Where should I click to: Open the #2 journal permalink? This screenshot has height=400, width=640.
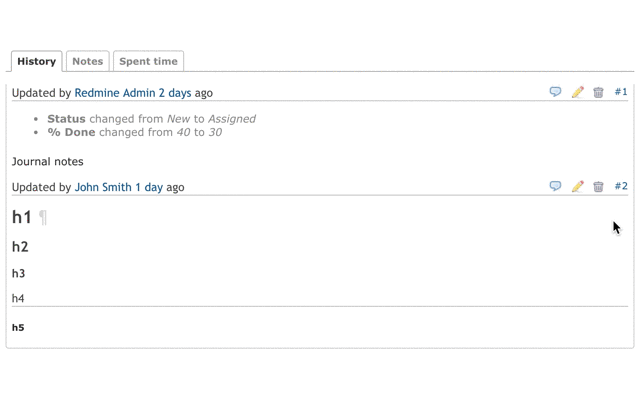coord(621,186)
